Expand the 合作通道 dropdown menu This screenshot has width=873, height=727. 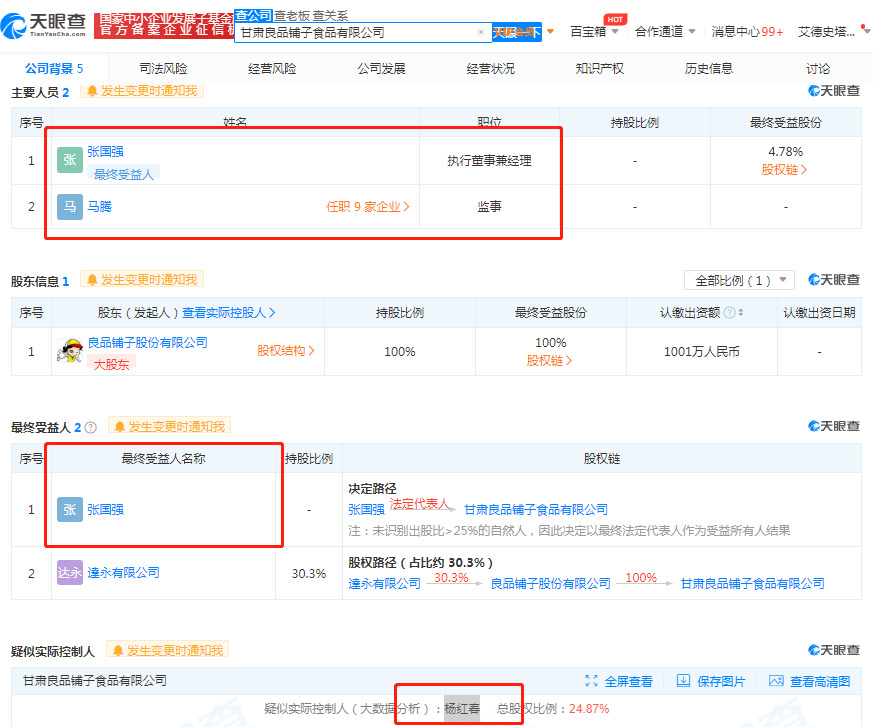(x=665, y=31)
